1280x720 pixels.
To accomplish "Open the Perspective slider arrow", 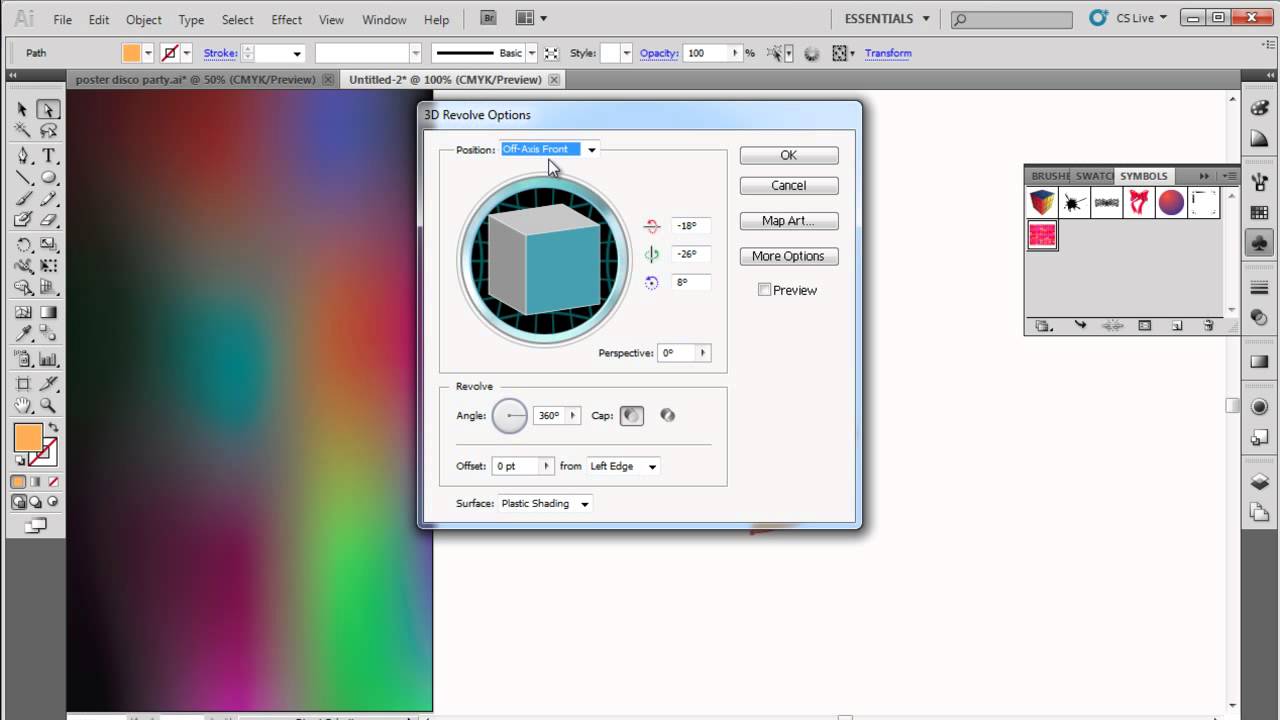I will pos(703,353).
